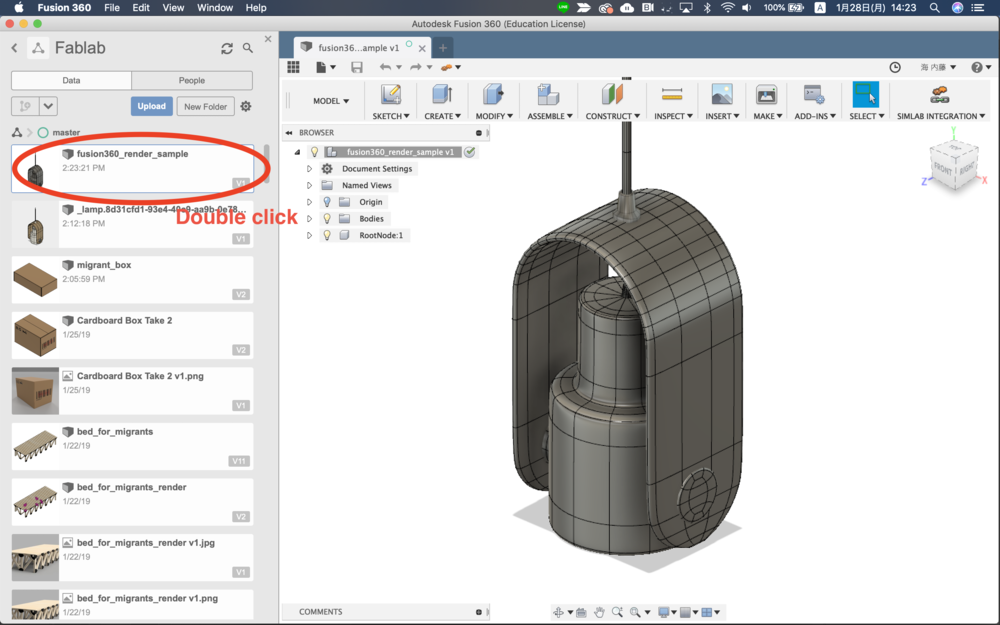This screenshot has width=1000, height=625.
Task: Expand the Document Settings node
Action: click(310, 169)
